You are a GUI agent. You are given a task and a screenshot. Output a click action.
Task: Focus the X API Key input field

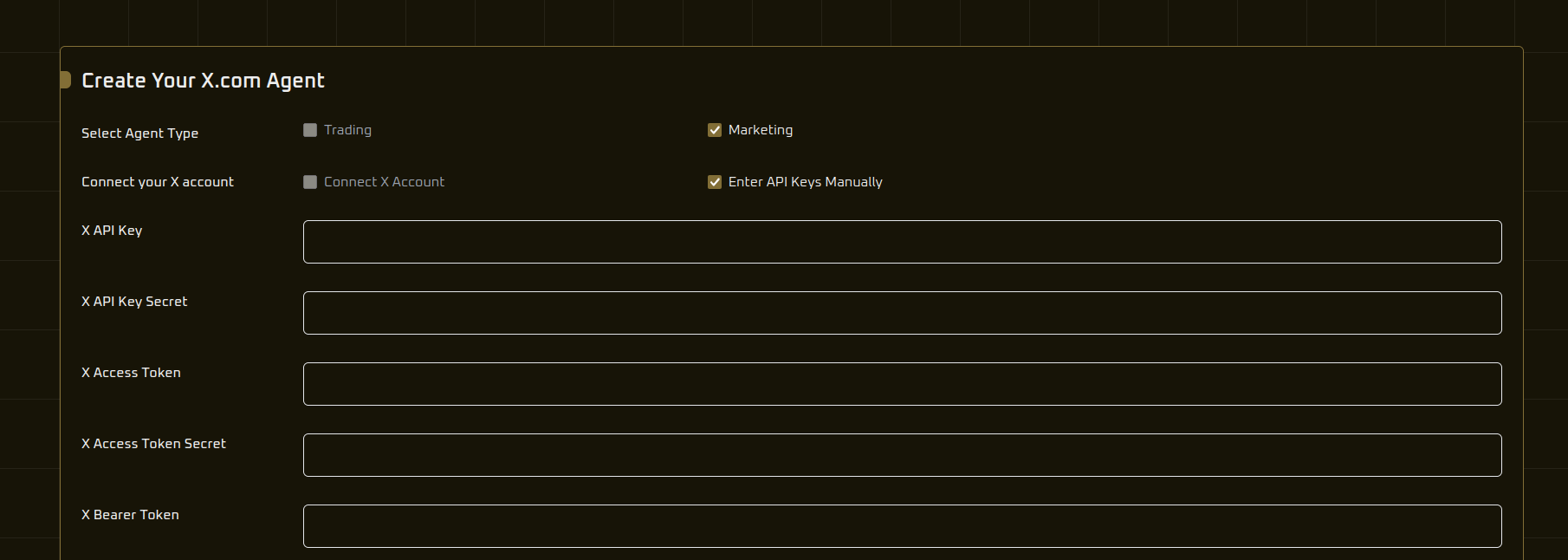tap(902, 242)
